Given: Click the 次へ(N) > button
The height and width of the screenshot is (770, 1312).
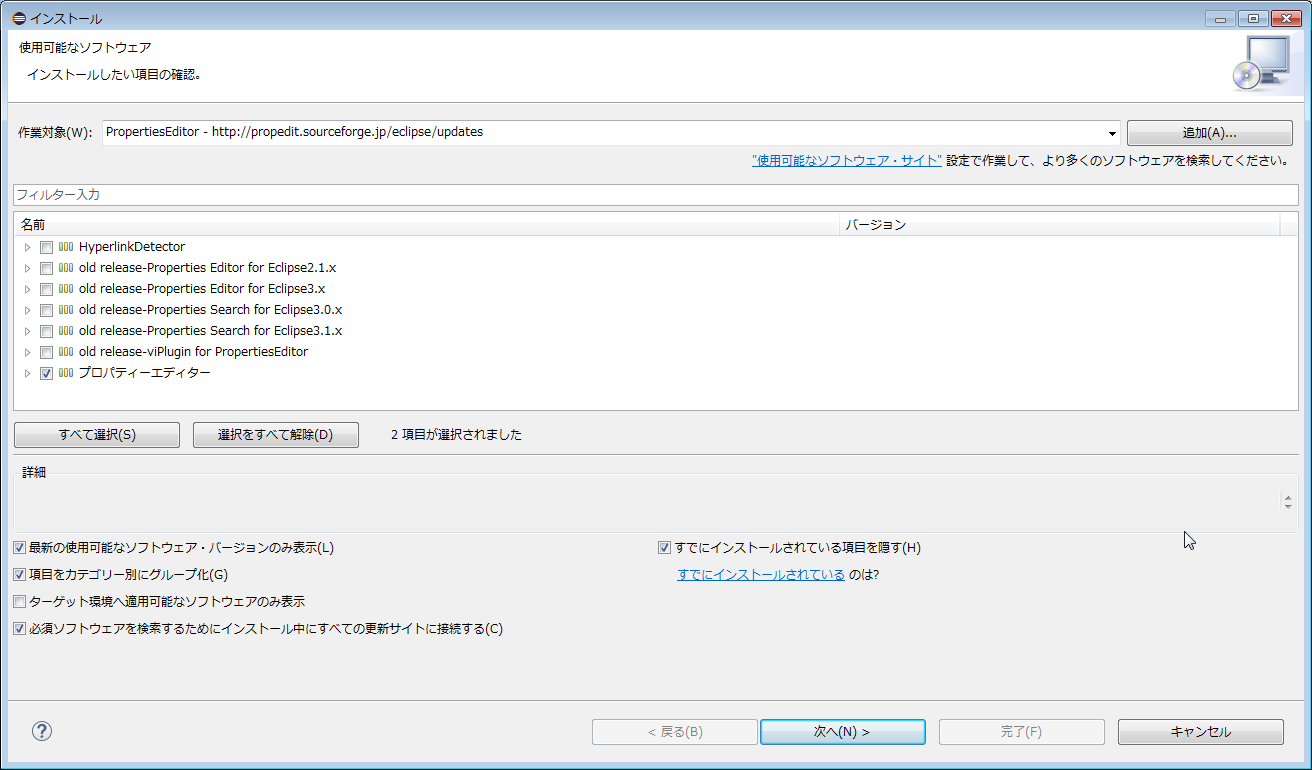Looking at the screenshot, I should pos(842,732).
